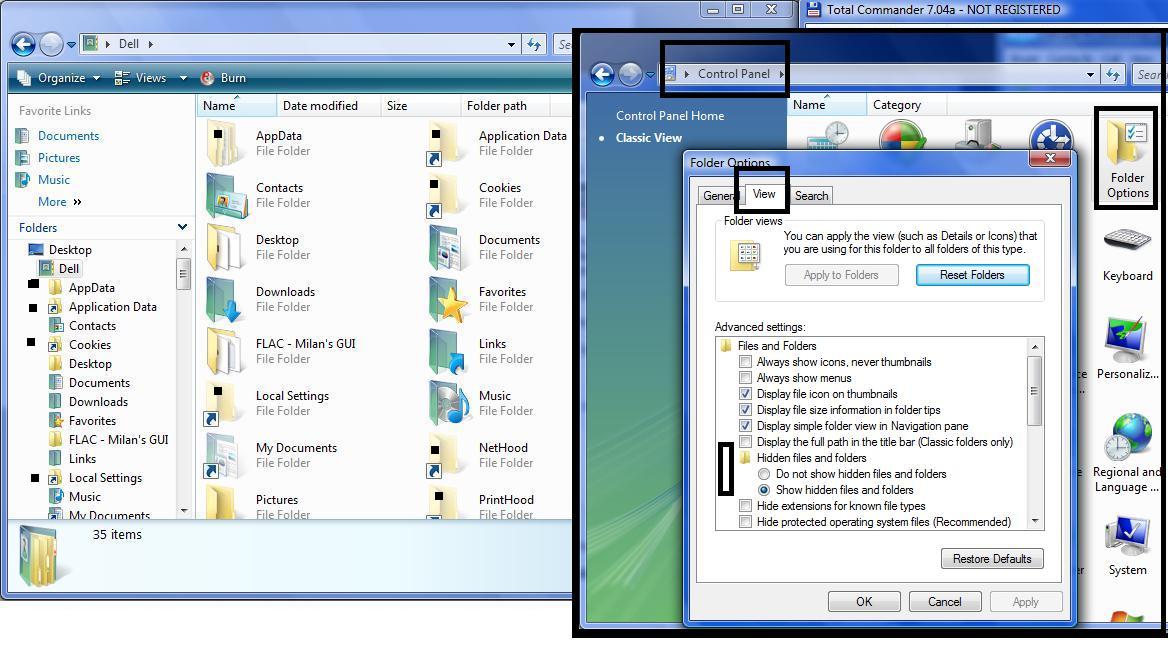1168x654 pixels.
Task: Click the Back arrow in the Control Panel window
Action: coord(603,74)
